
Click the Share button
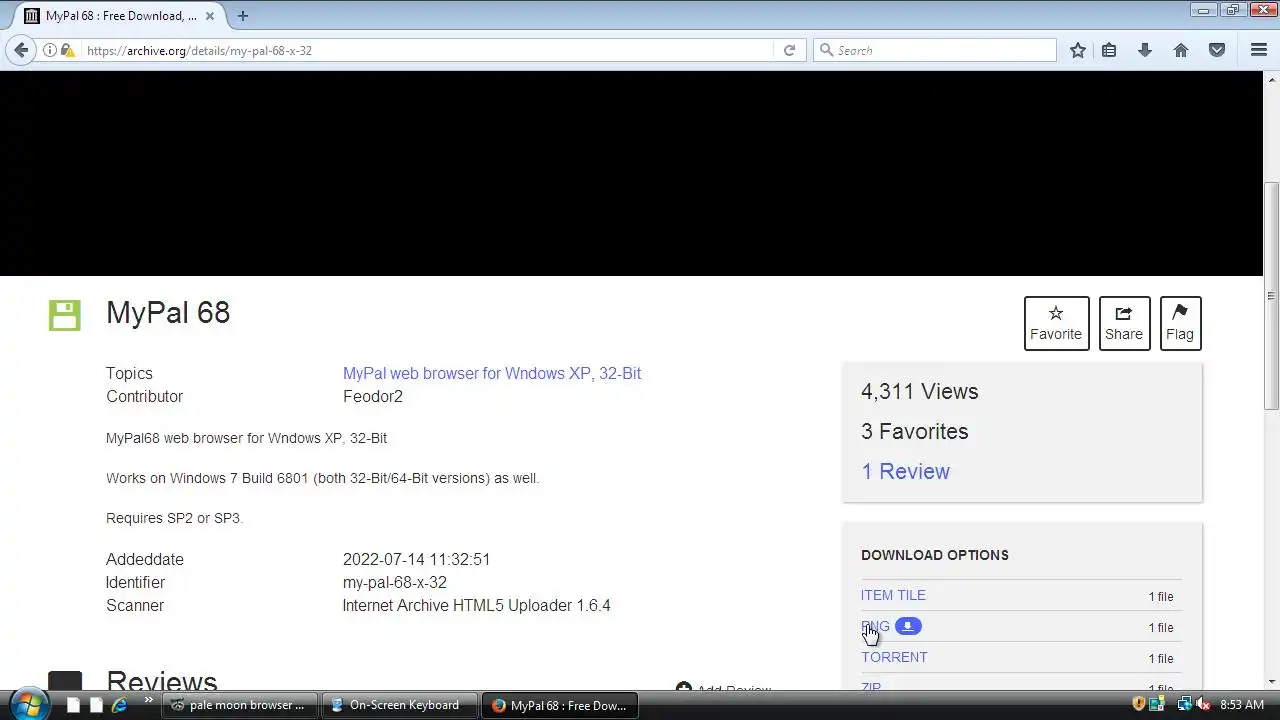pyautogui.click(x=1124, y=323)
